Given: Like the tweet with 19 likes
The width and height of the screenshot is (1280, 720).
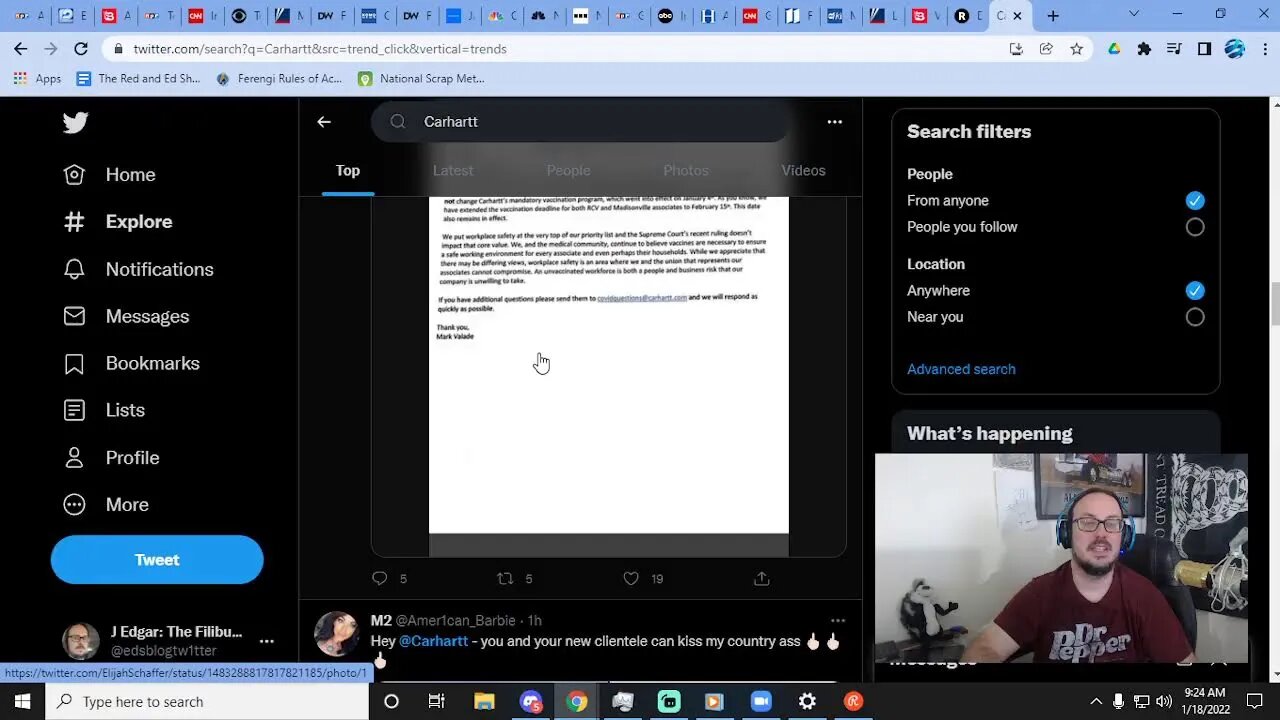Looking at the screenshot, I should [x=642, y=578].
